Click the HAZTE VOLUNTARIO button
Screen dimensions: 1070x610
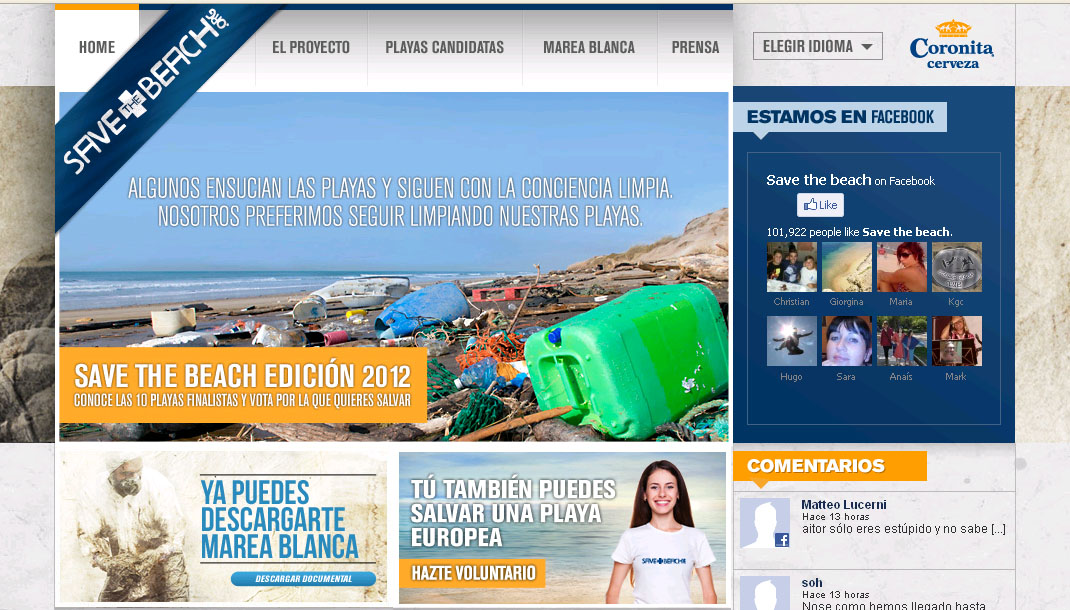473,573
